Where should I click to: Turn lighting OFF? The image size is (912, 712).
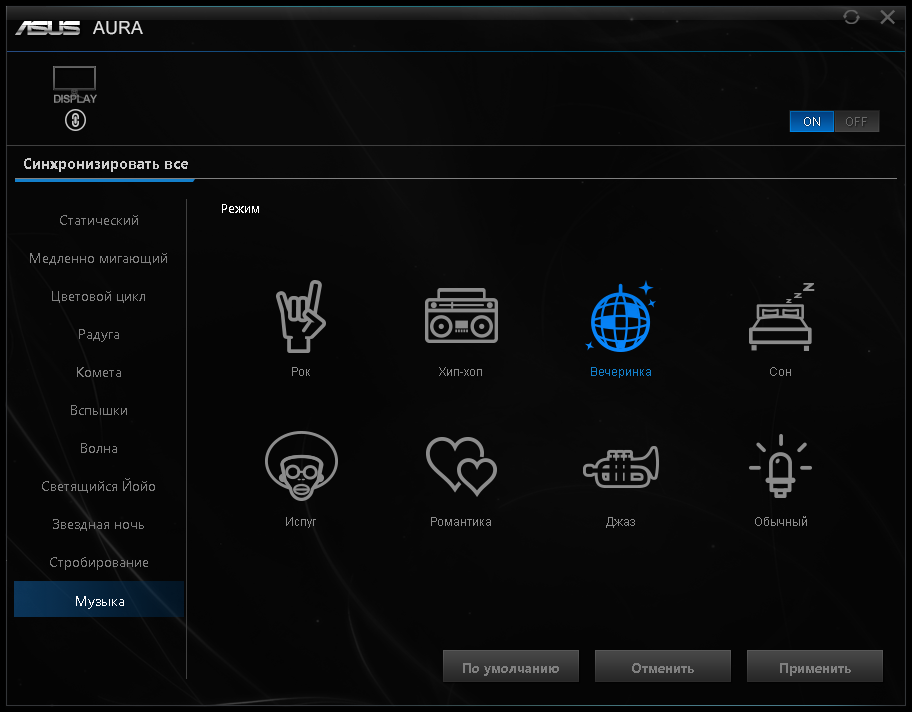857,122
